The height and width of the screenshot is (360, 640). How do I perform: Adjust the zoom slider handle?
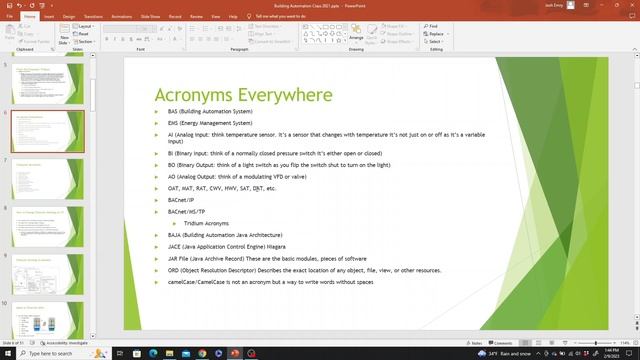[596, 343]
